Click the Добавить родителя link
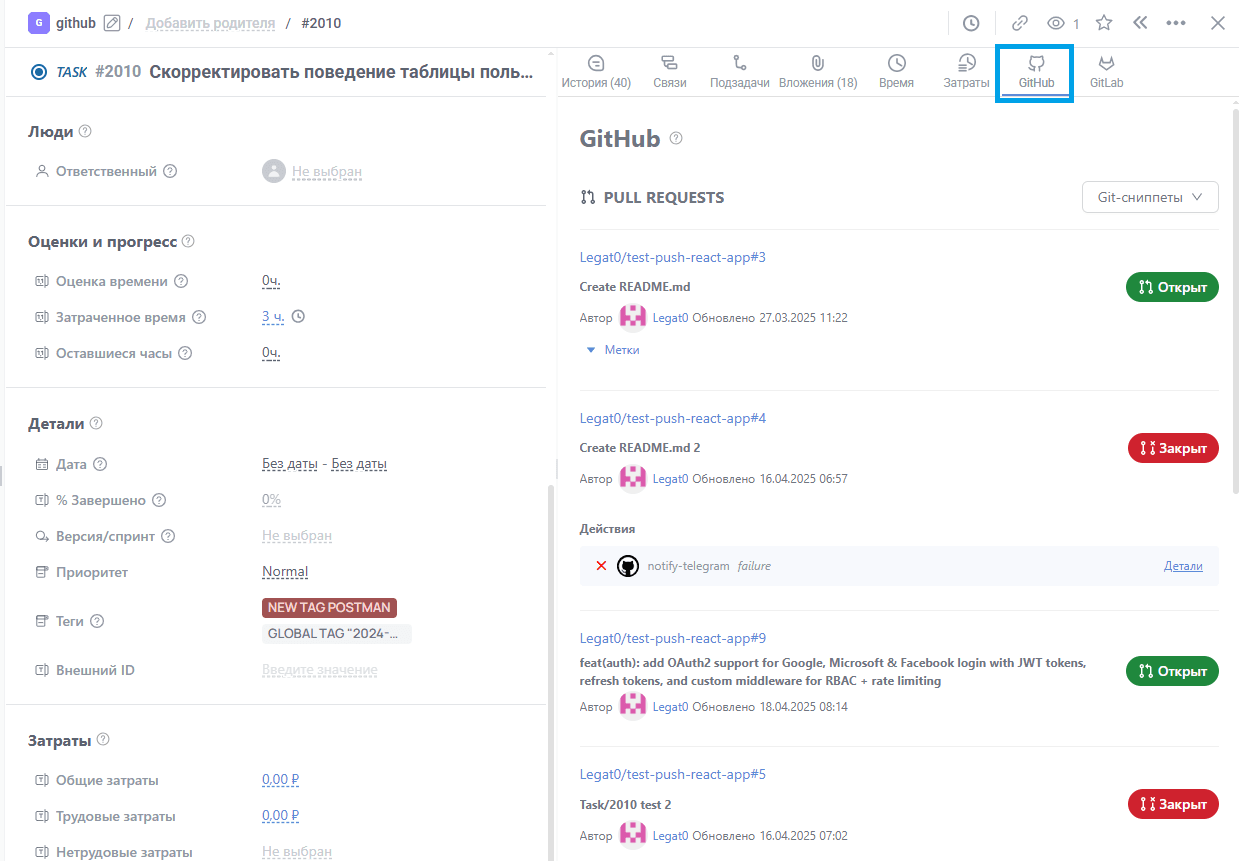The image size is (1239, 861). 210,23
